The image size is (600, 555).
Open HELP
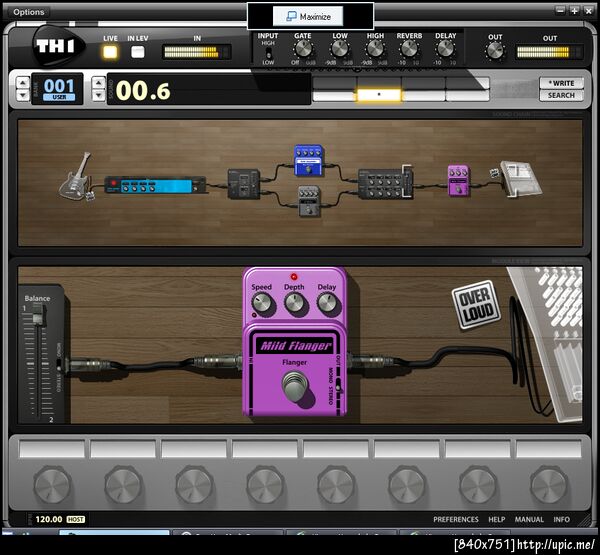[497, 519]
